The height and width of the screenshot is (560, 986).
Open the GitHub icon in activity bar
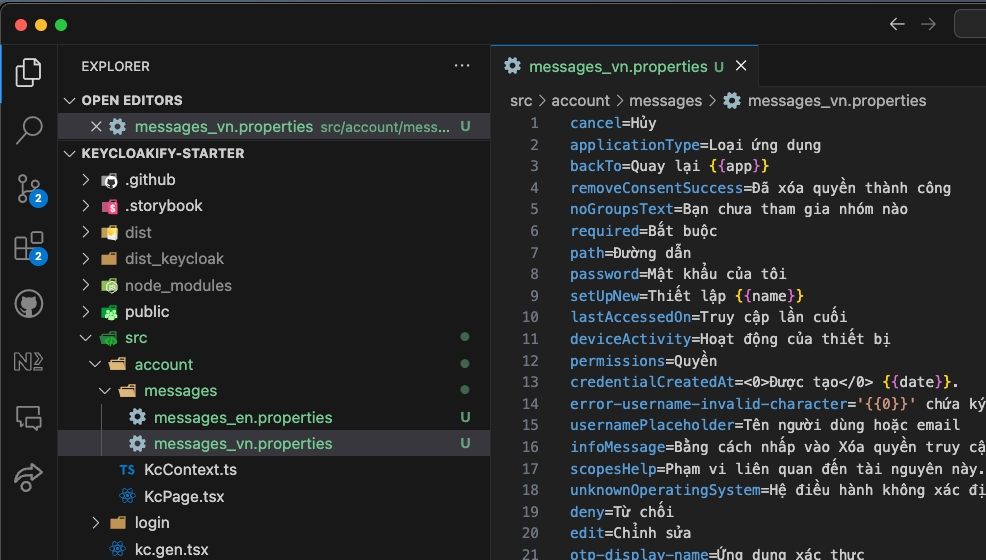pos(29,304)
